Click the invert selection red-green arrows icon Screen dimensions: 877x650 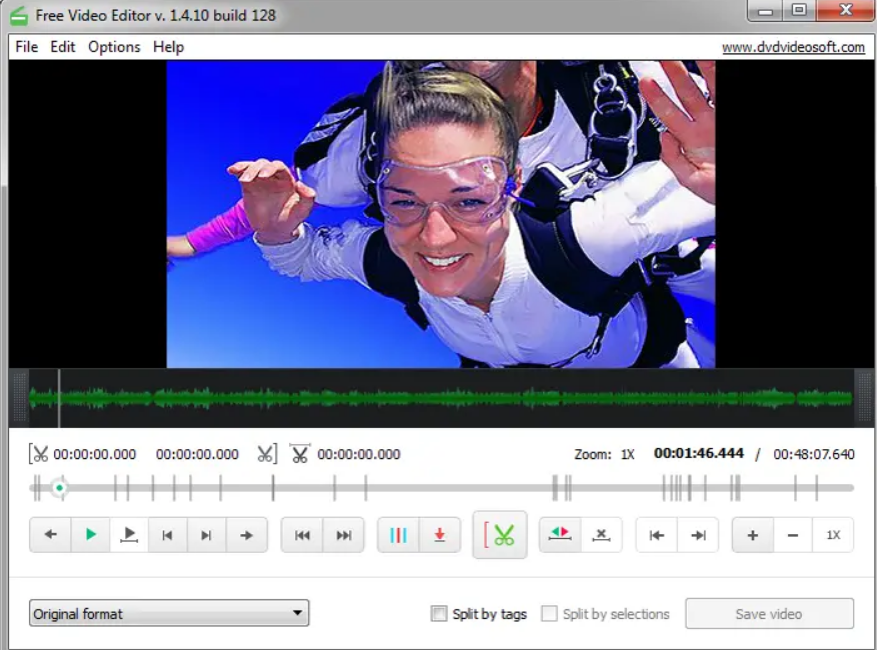pos(560,535)
